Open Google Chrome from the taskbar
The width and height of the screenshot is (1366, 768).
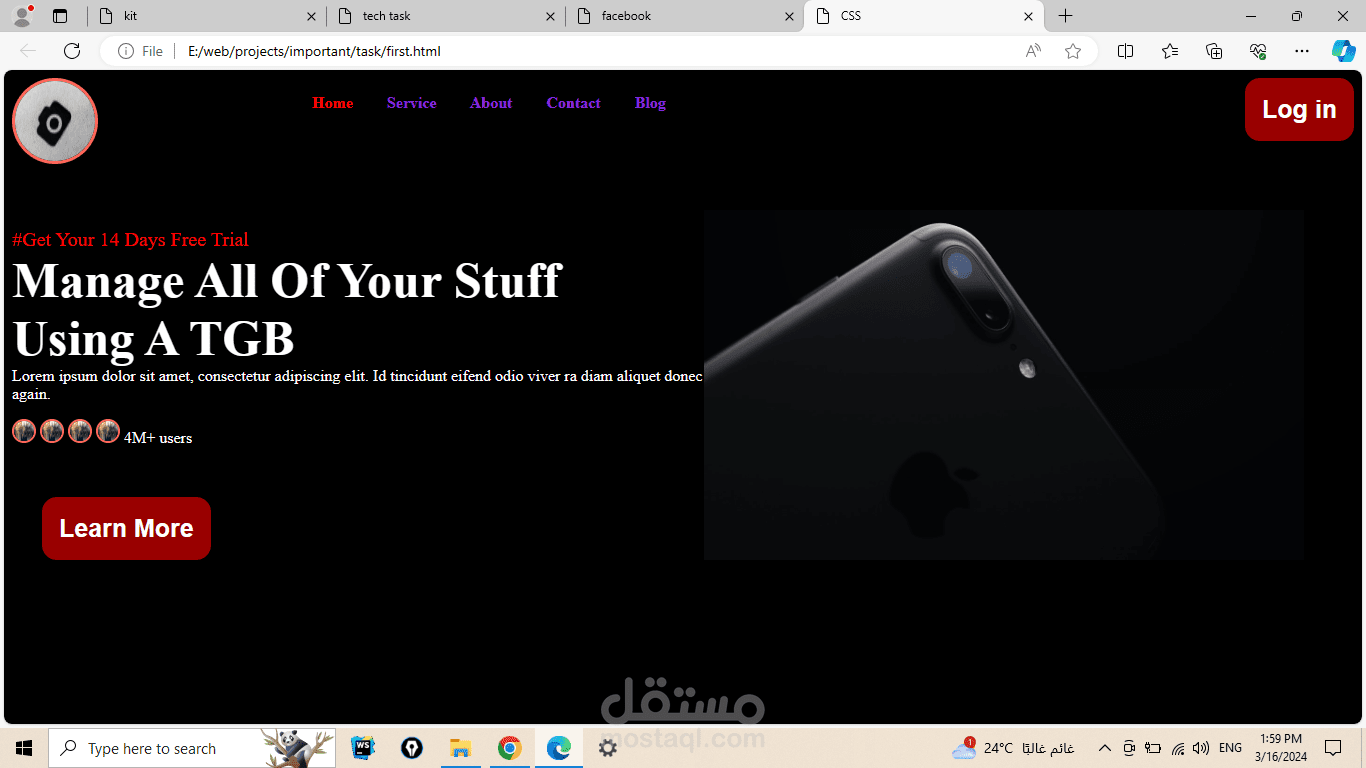click(x=509, y=748)
